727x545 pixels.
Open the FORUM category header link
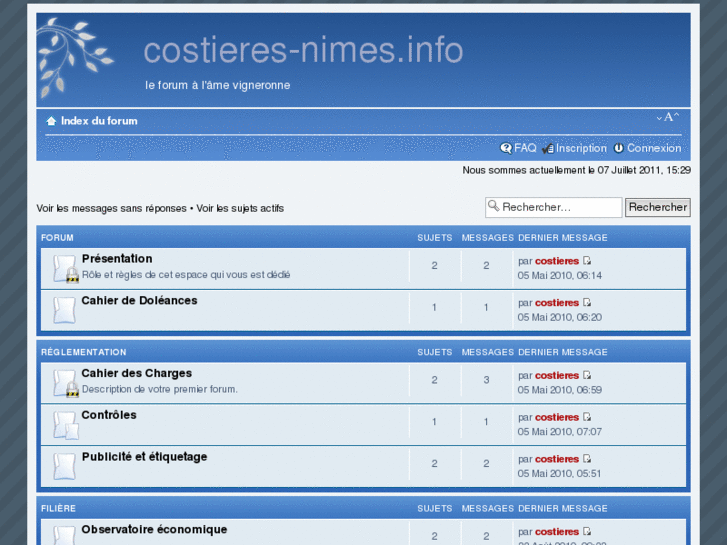click(57, 237)
